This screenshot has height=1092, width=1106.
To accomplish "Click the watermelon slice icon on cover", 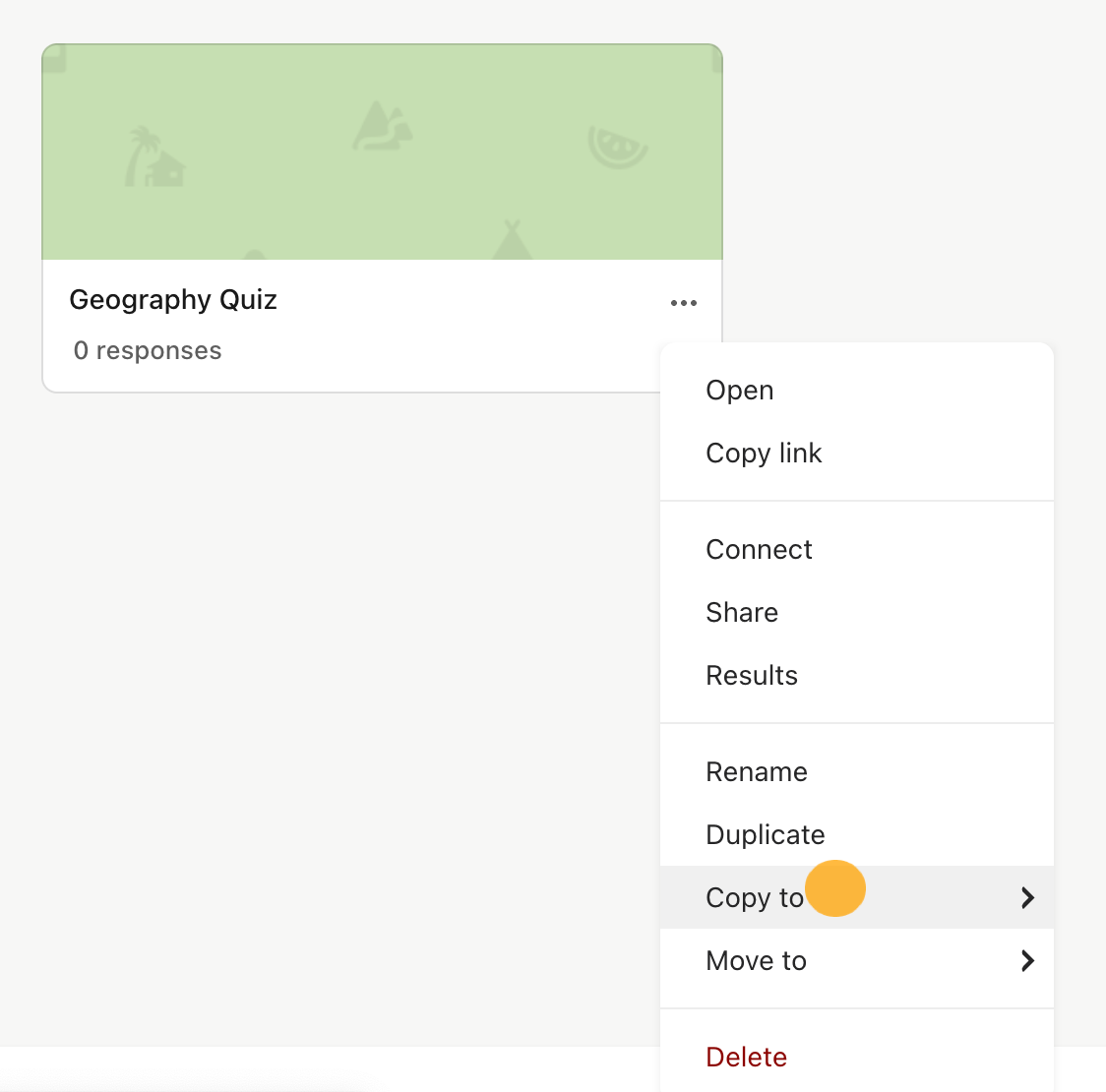I will coord(618,147).
